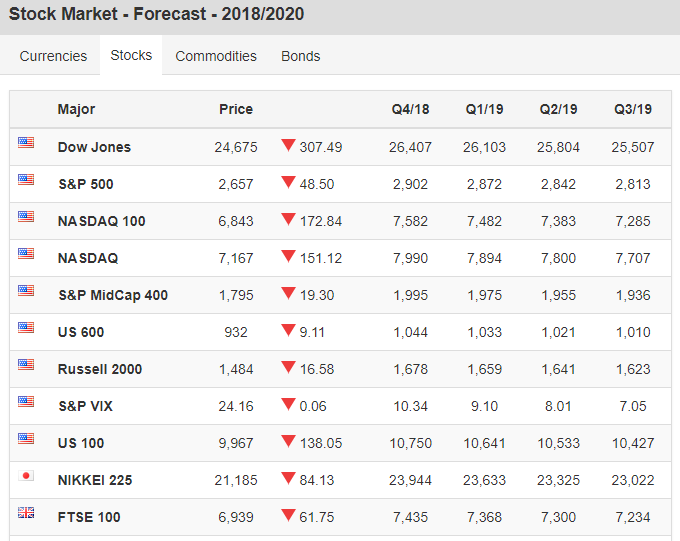
Task: Click the US flag icon beside Dow Jones
Action: point(26,143)
